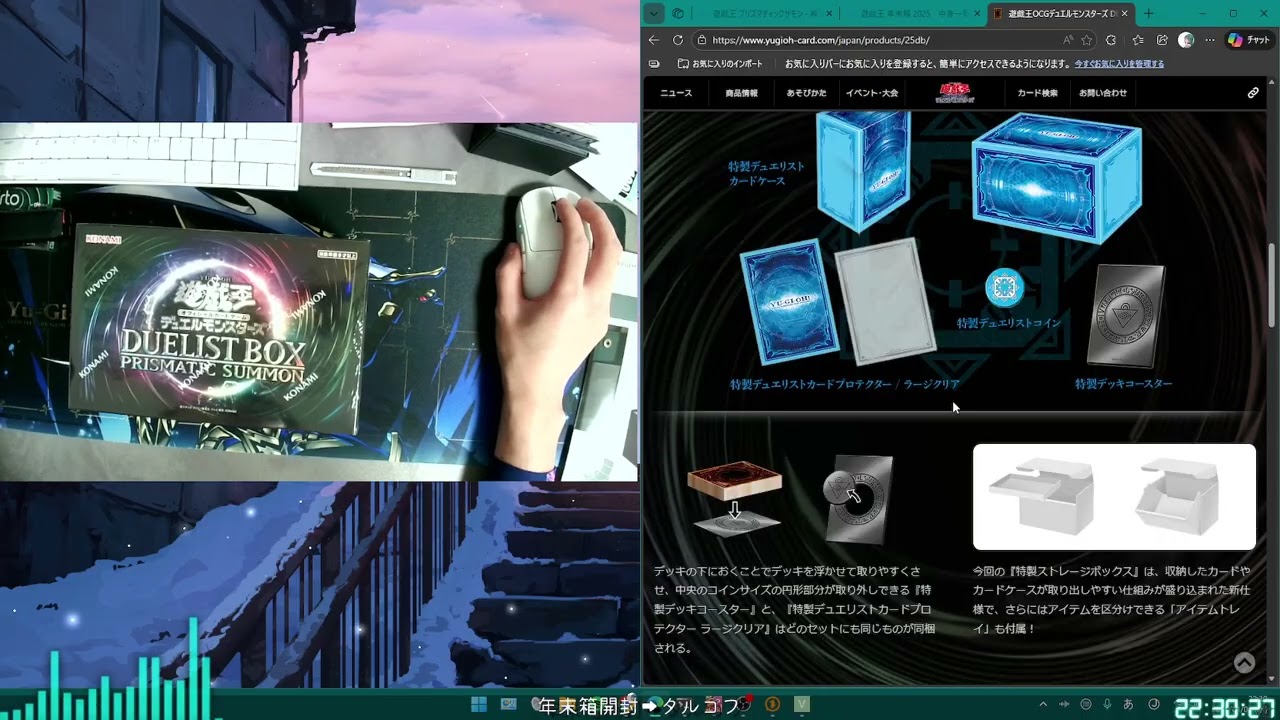Open the イベント・大会 site menu
The height and width of the screenshot is (720, 1280).
pos(872,93)
